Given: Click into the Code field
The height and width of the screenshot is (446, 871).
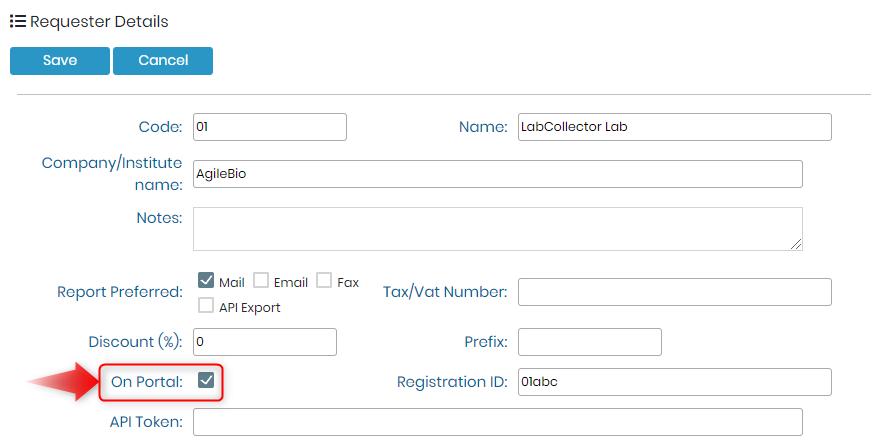Looking at the screenshot, I should click(x=270, y=127).
